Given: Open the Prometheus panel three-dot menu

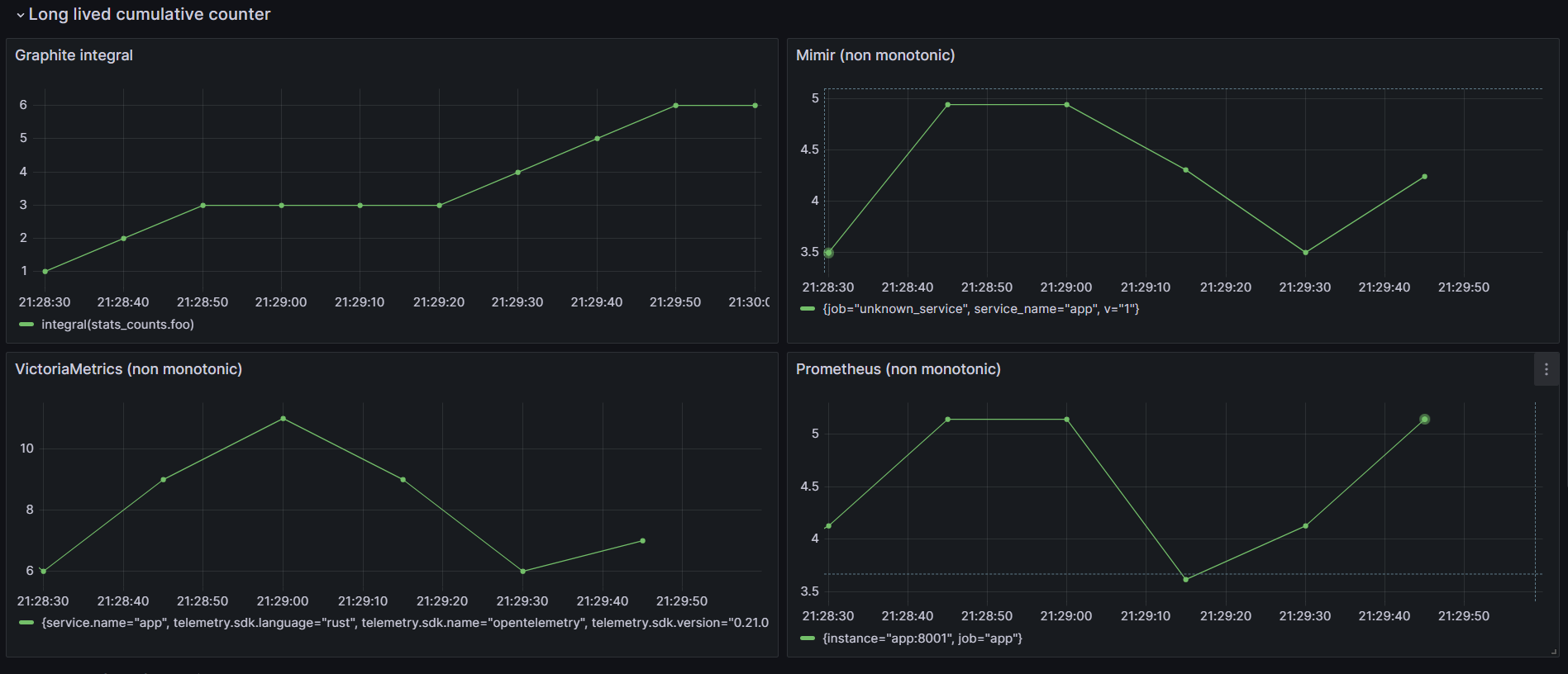Looking at the screenshot, I should [1546, 369].
